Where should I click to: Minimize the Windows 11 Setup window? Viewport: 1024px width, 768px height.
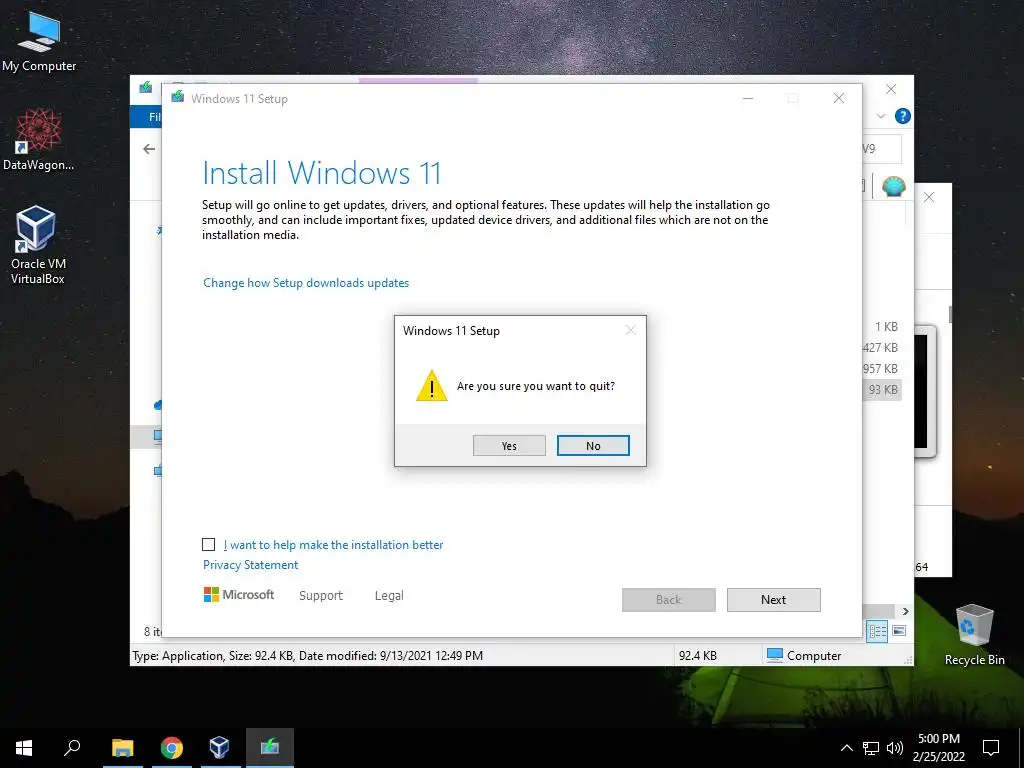coord(748,99)
